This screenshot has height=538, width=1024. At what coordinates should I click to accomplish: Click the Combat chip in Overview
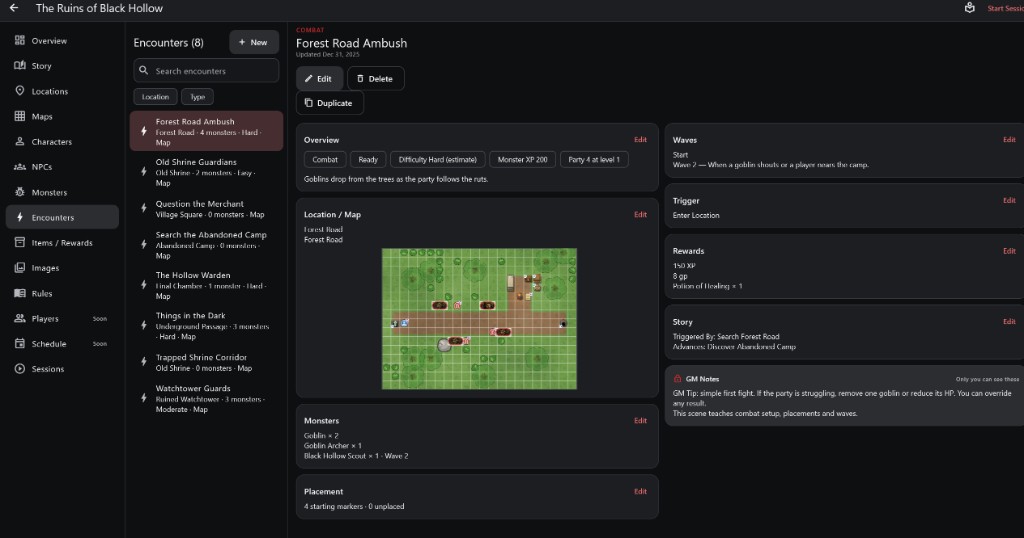pos(325,159)
